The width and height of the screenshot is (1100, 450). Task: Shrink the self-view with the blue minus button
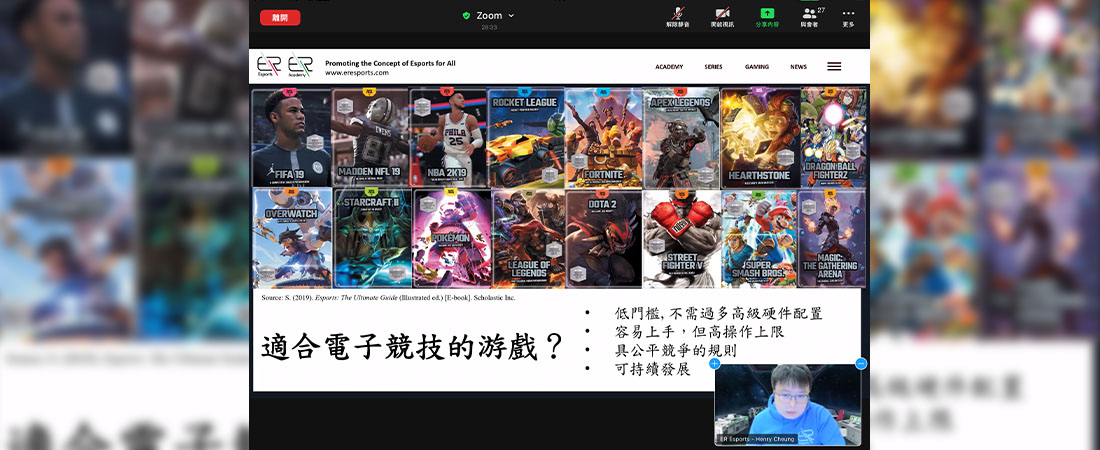coord(861,364)
